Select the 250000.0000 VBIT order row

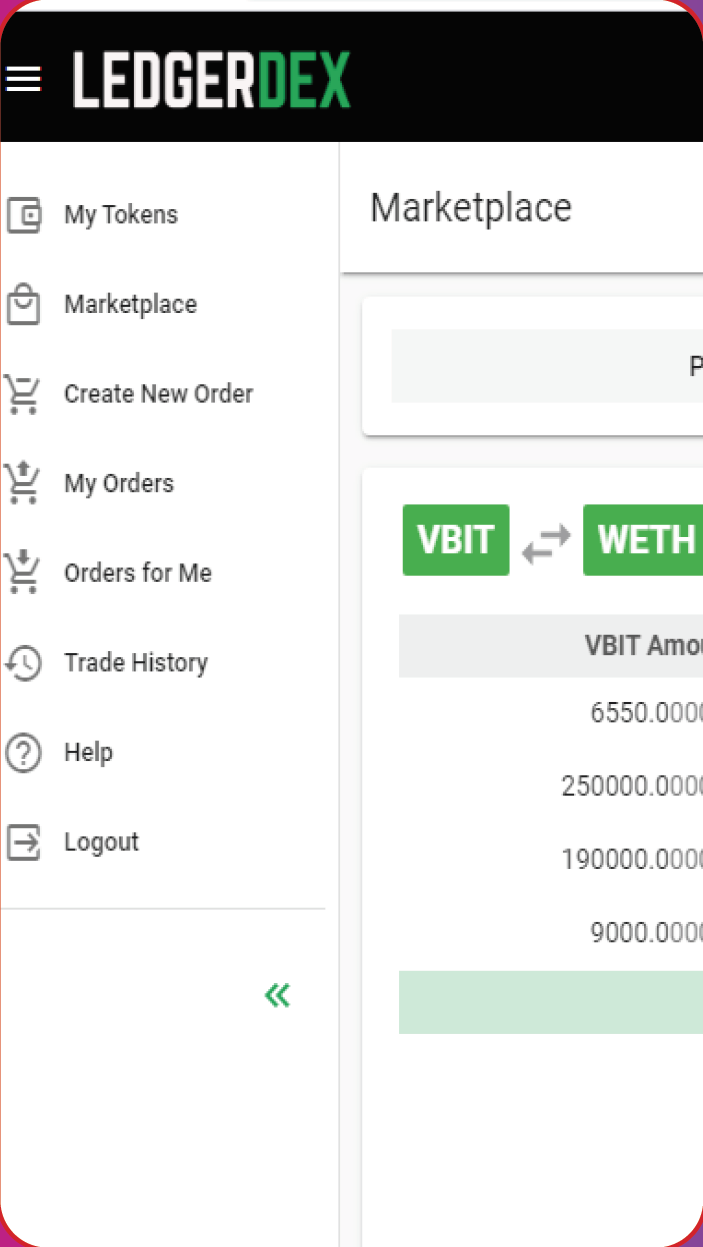(x=630, y=786)
